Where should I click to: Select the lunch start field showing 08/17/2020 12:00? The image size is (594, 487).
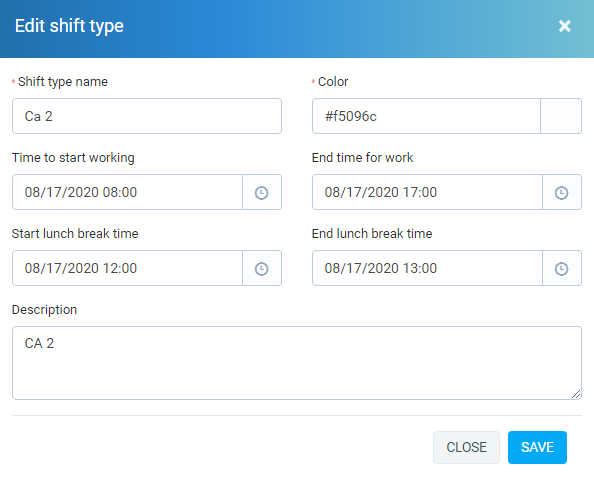(x=127, y=268)
